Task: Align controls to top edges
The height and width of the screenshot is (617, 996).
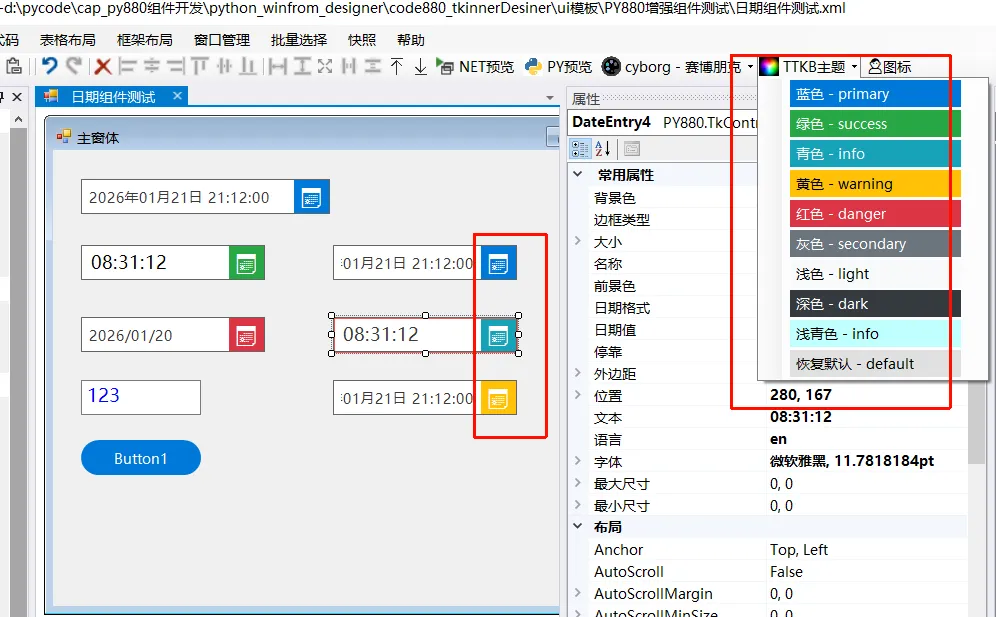Action: pyautogui.click(x=200, y=66)
